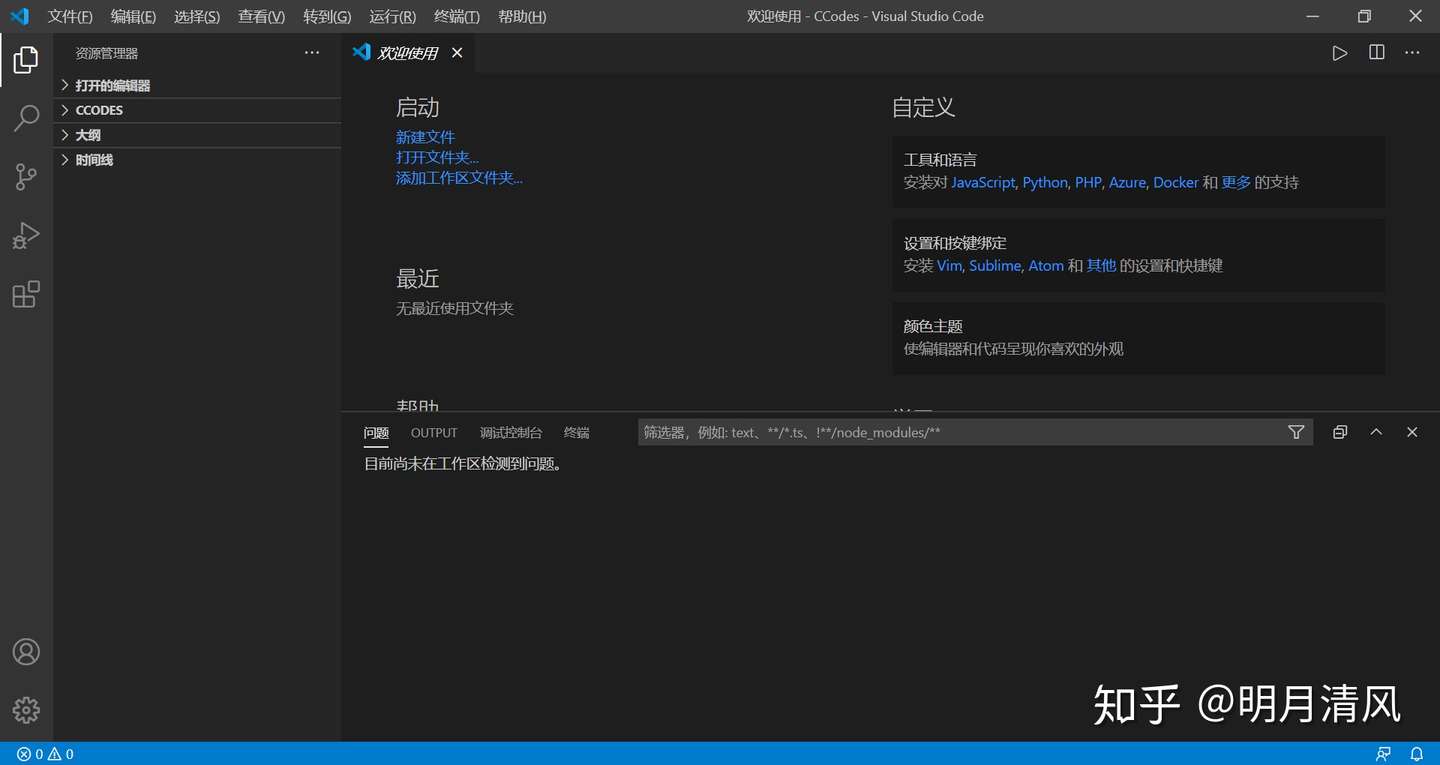Screen dimensions: 1440x765
Task: Click the errors and warnings status item
Action: pyautogui.click(x=45, y=754)
